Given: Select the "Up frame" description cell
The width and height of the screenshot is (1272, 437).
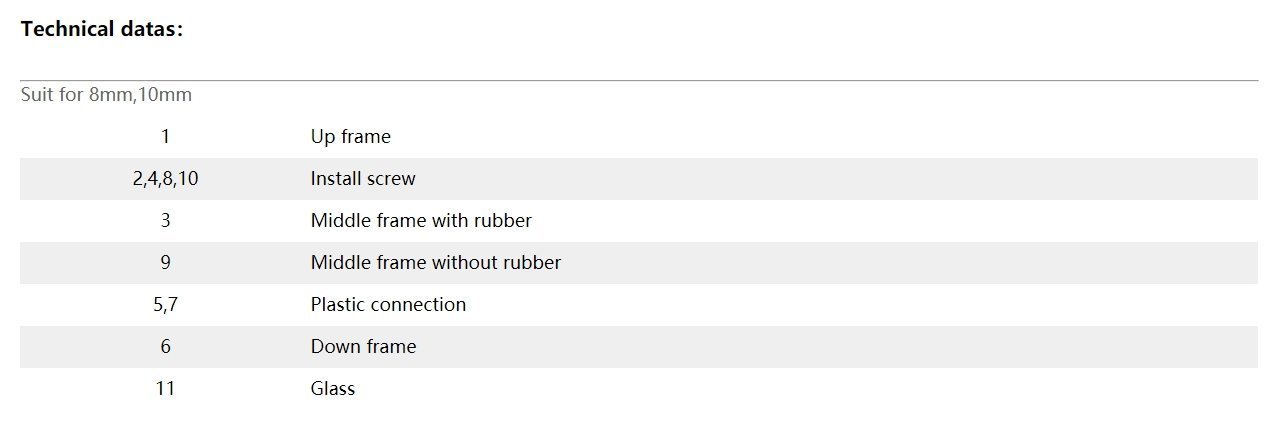Looking at the screenshot, I should (x=350, y=137).
